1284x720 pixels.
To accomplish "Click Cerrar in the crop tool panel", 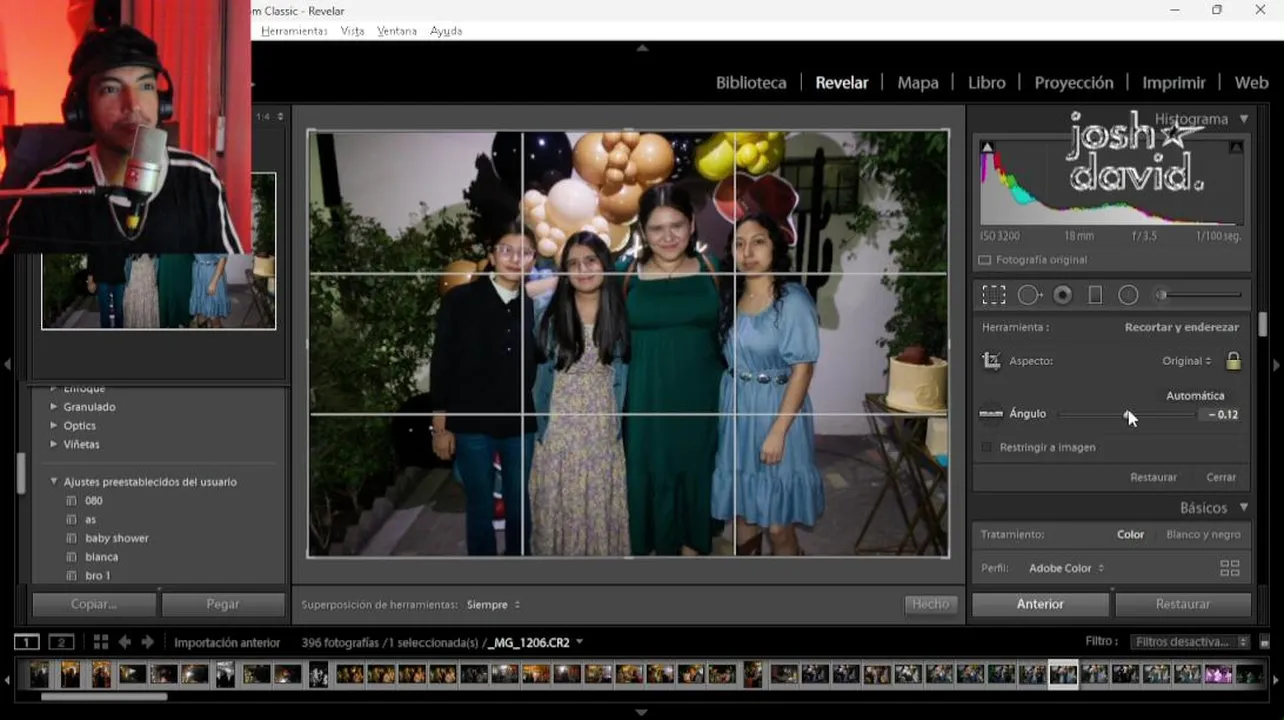I will click(x=1221, y=477).
